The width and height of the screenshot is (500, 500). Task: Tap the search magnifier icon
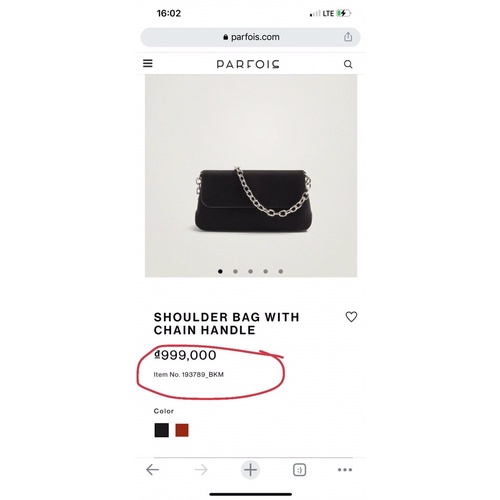(348, 64)
